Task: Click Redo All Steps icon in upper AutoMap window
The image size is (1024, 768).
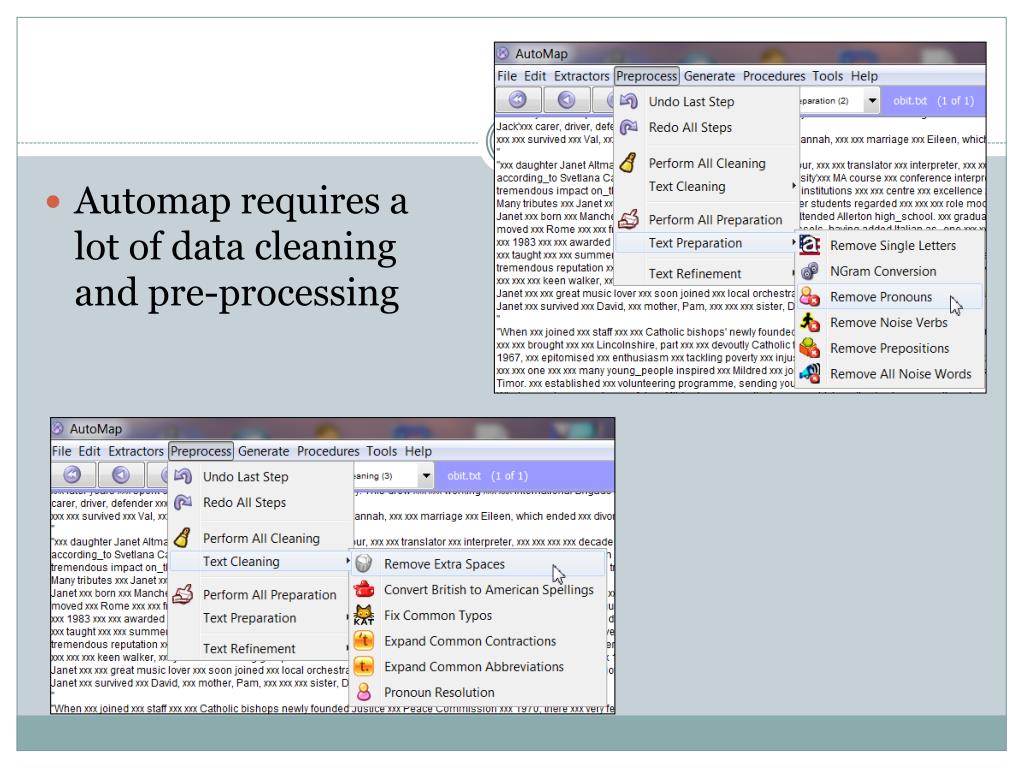Action: (x=628, y=127)
